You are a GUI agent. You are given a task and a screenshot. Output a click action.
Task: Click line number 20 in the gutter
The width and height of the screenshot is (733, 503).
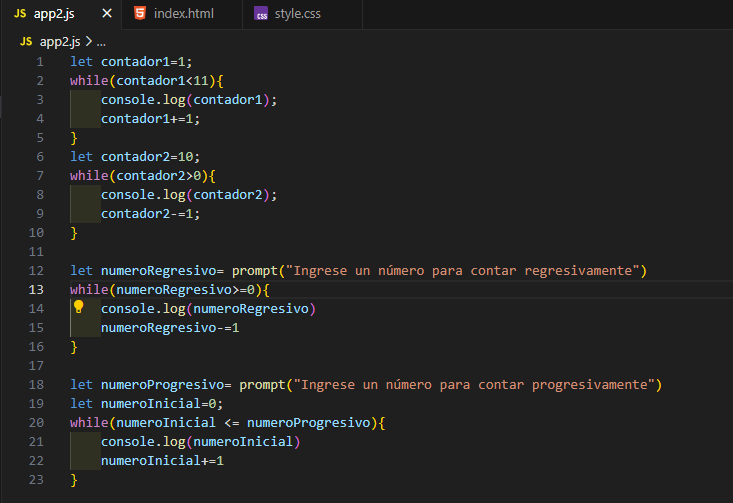(x=36, y=423)
